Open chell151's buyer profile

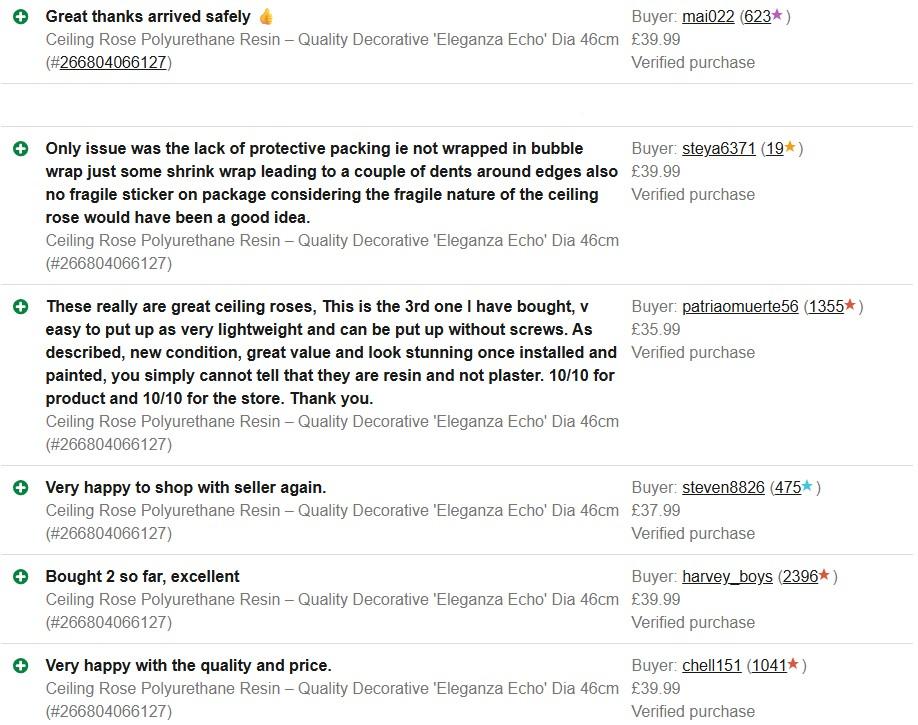tap(711, 666)
